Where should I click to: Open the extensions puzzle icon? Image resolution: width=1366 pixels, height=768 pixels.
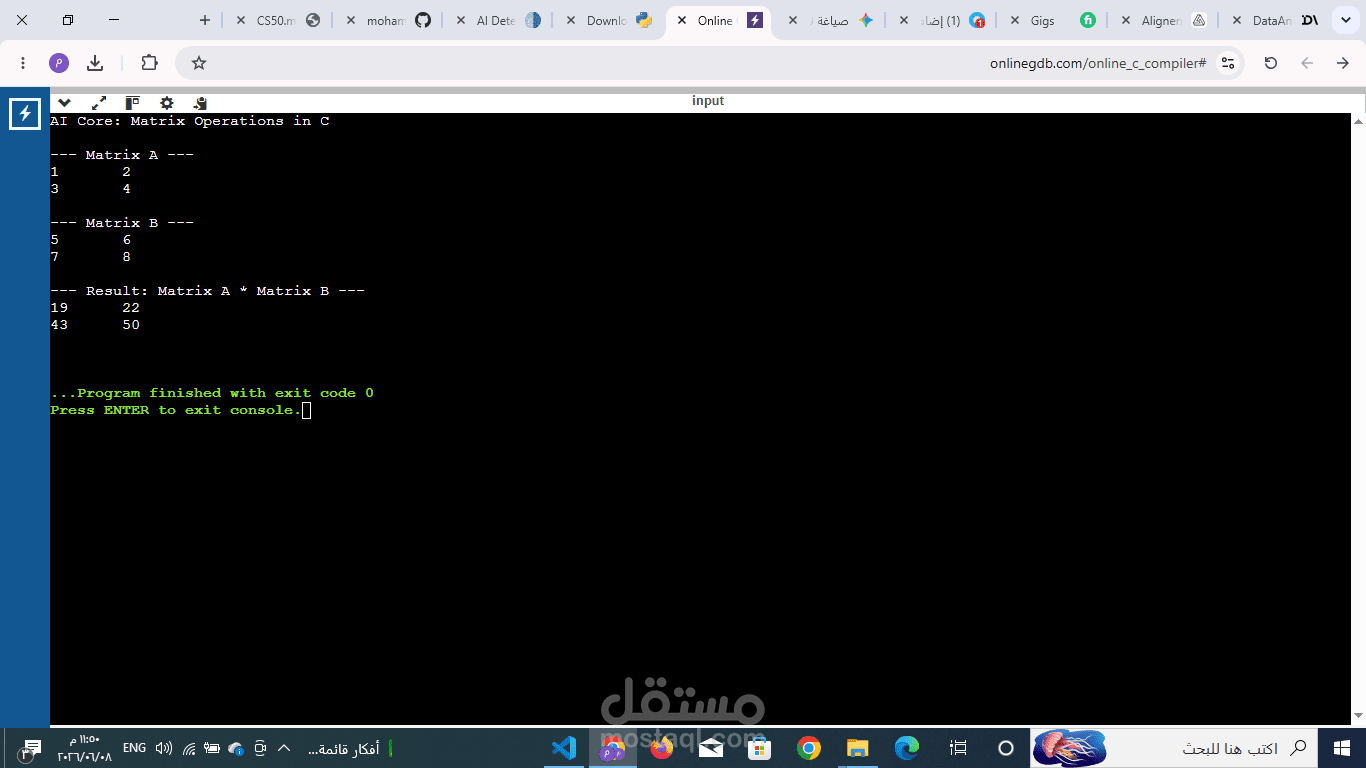[x=149, y=63]
